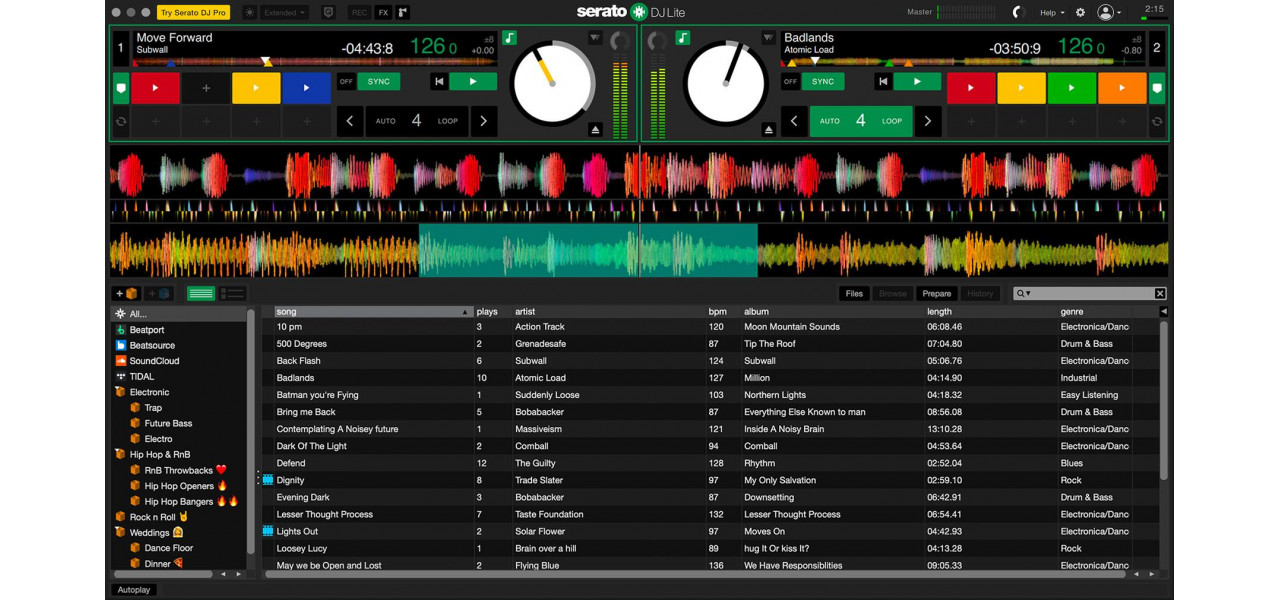This screenshot has height=600, width=1280.
Task: Toggle the Autoplay button
Action: pos(134,590)
